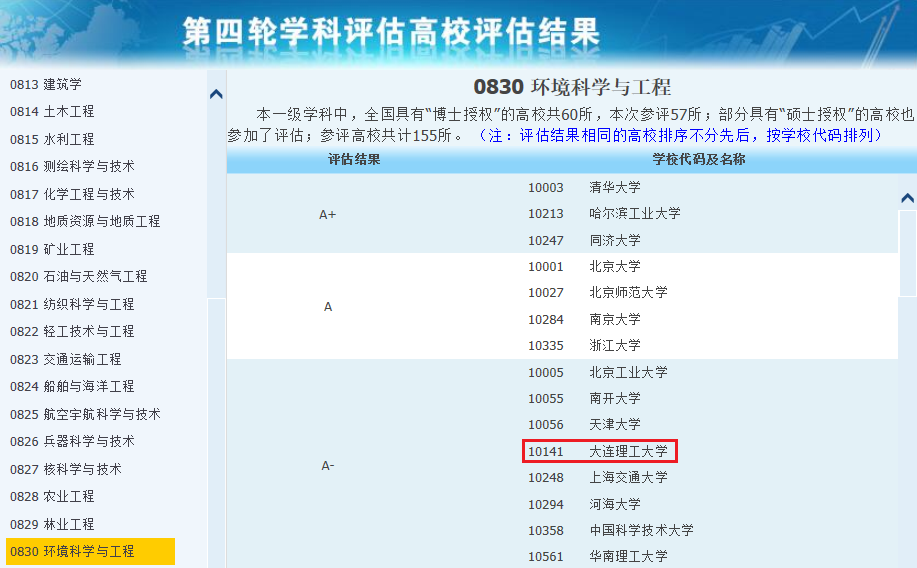The width and height of the screenshot is (917, 568).
Task: Click 浙江大学 entry
Action: pyautogui.click(x=615, y=345)
